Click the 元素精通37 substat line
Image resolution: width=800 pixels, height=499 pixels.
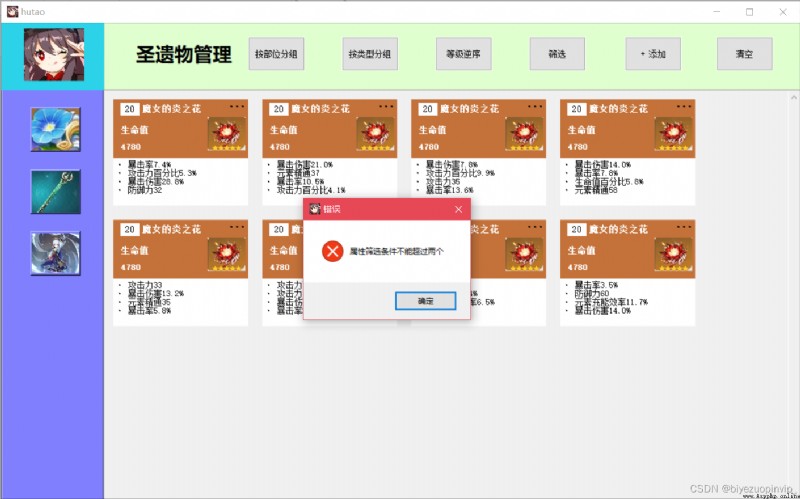point(298,173)
